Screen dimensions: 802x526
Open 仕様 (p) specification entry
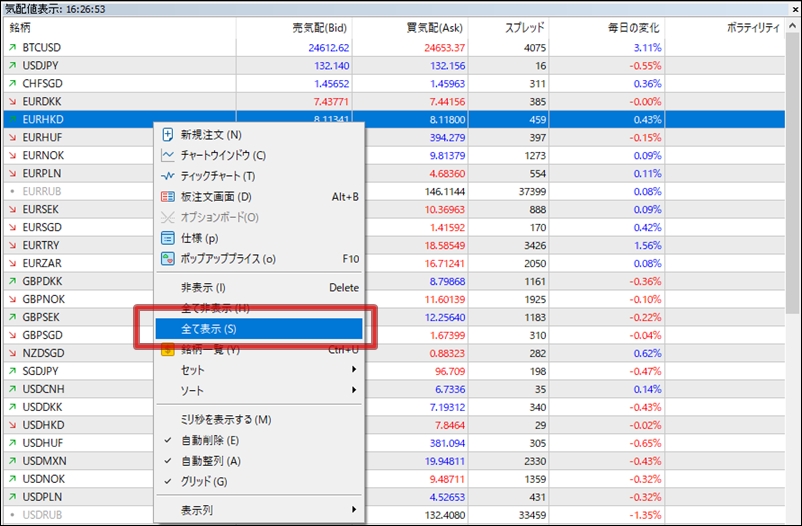(259, 238)
